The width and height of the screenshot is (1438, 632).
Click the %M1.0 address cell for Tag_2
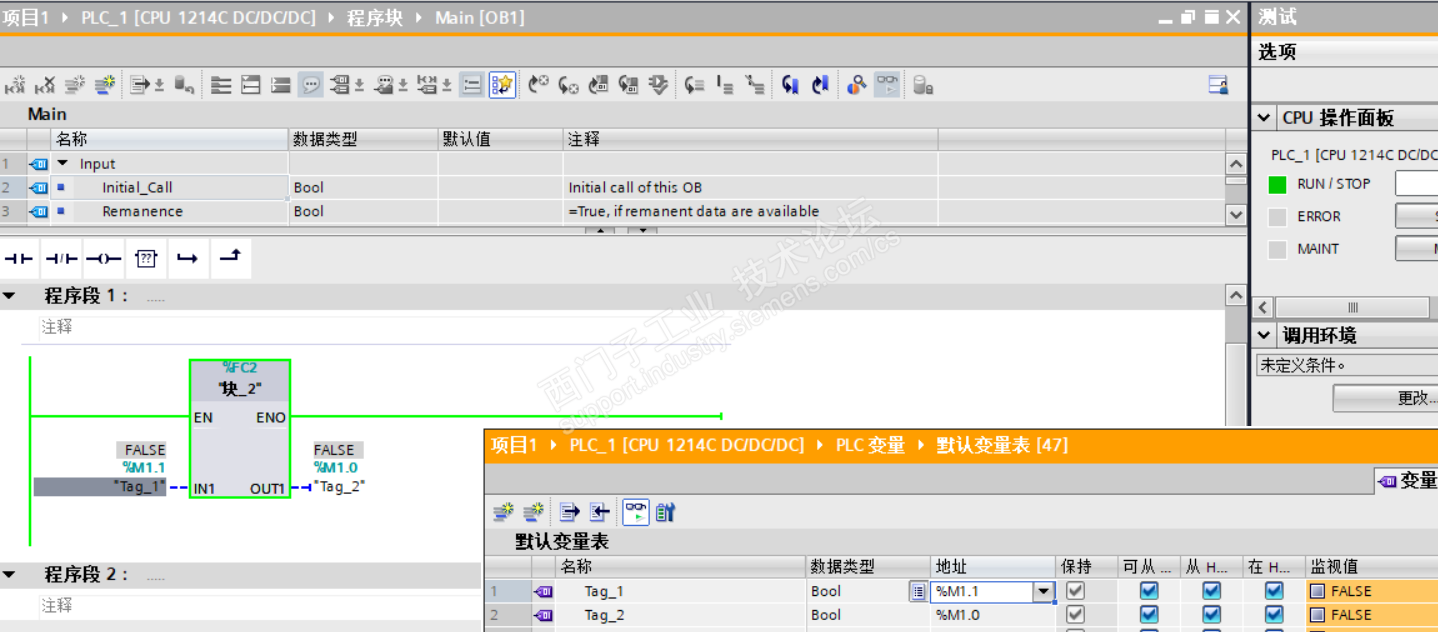(992, 615)
